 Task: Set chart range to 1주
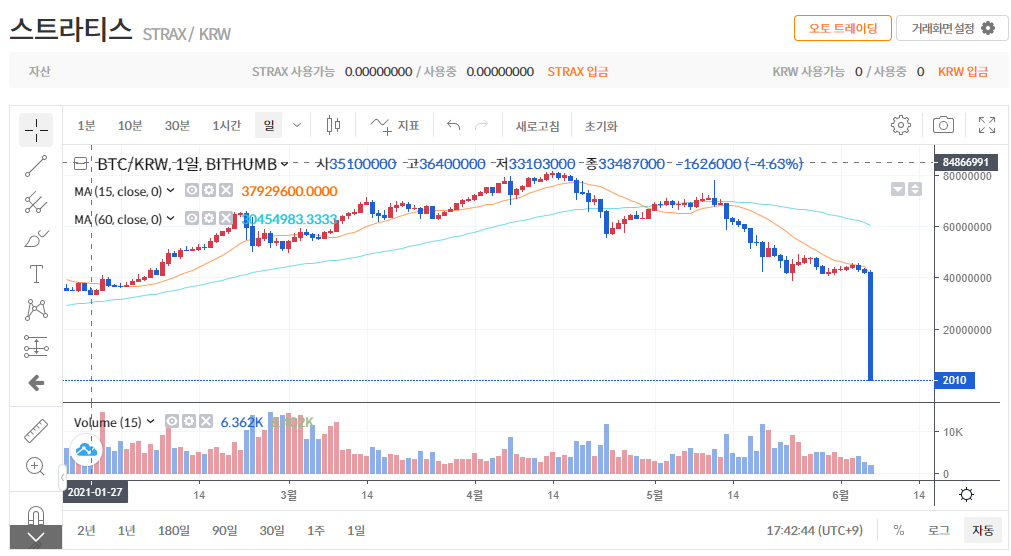(315, 530)
